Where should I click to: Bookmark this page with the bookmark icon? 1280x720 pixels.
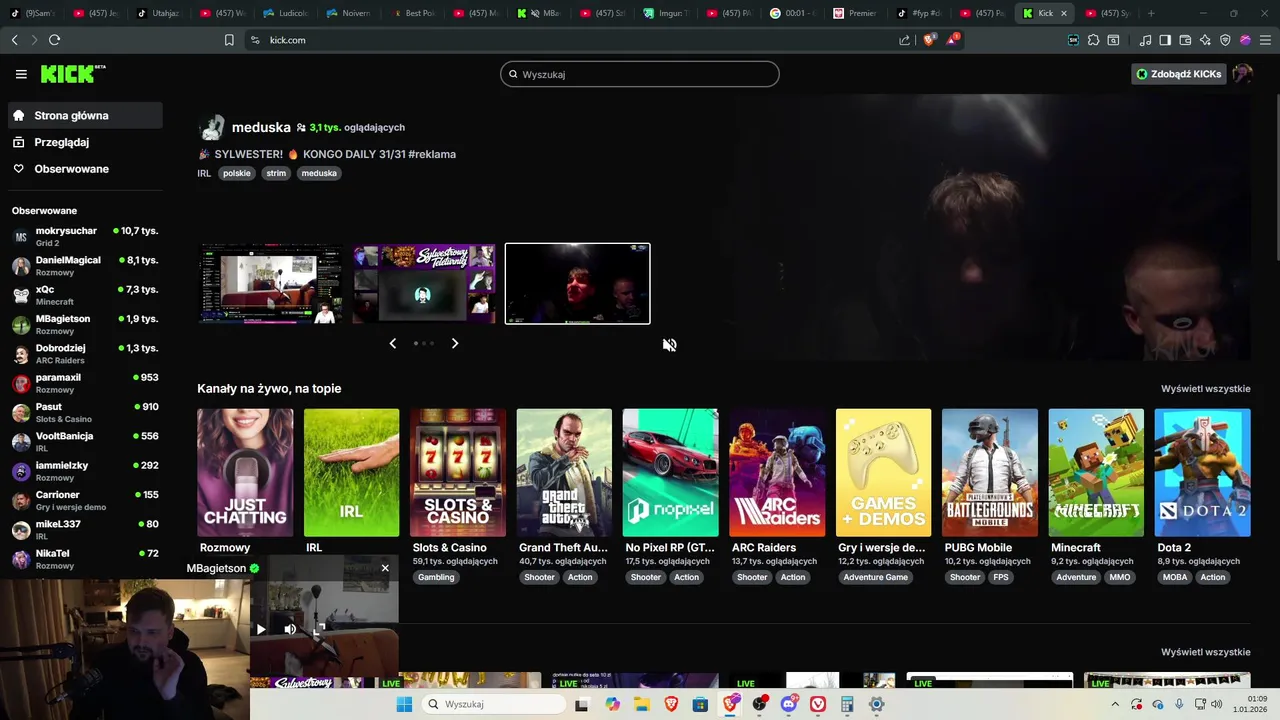coord(229,40)
